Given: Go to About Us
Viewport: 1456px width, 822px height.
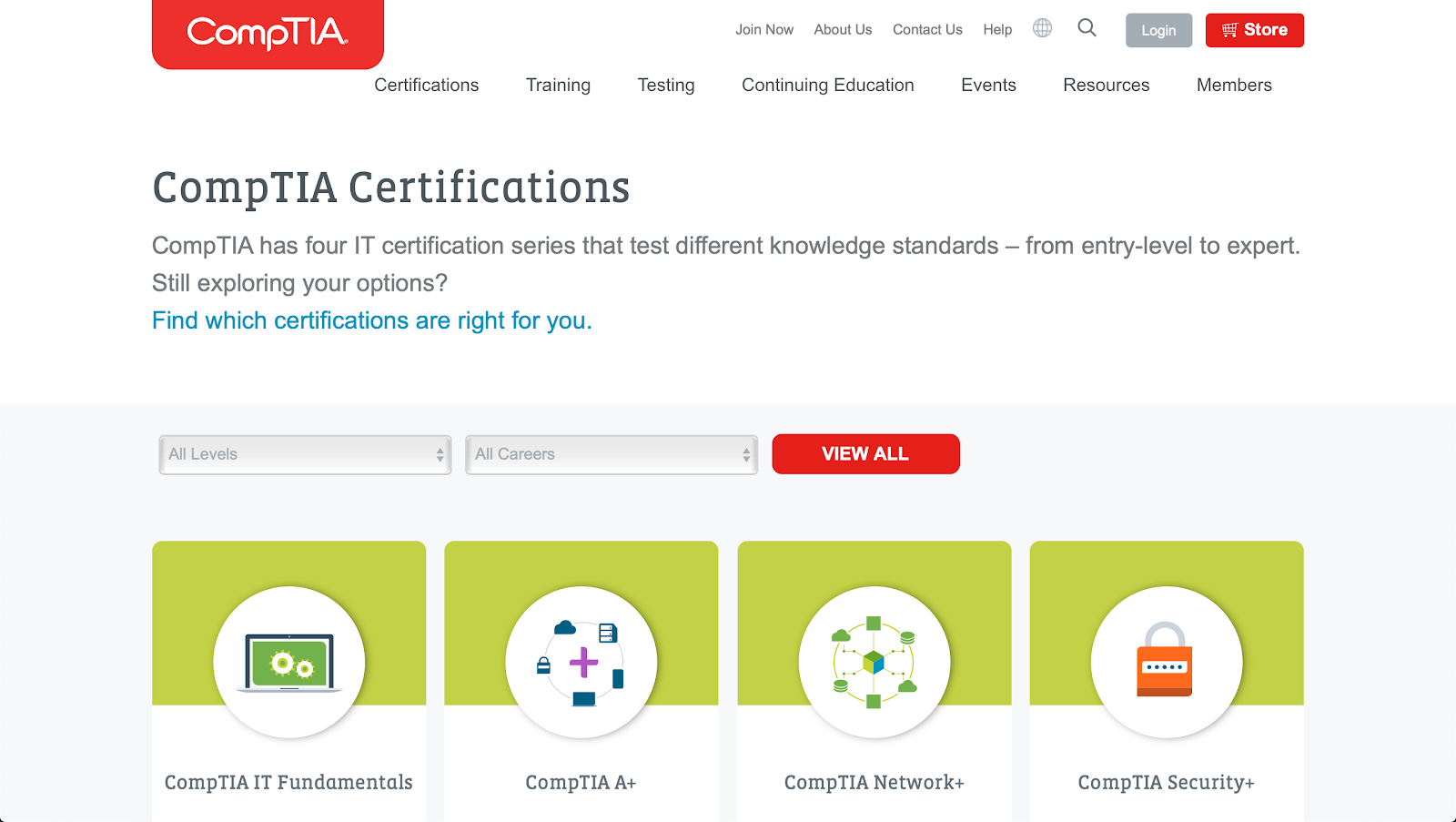Looking at the screenshot, I should [x=843, y=29].
